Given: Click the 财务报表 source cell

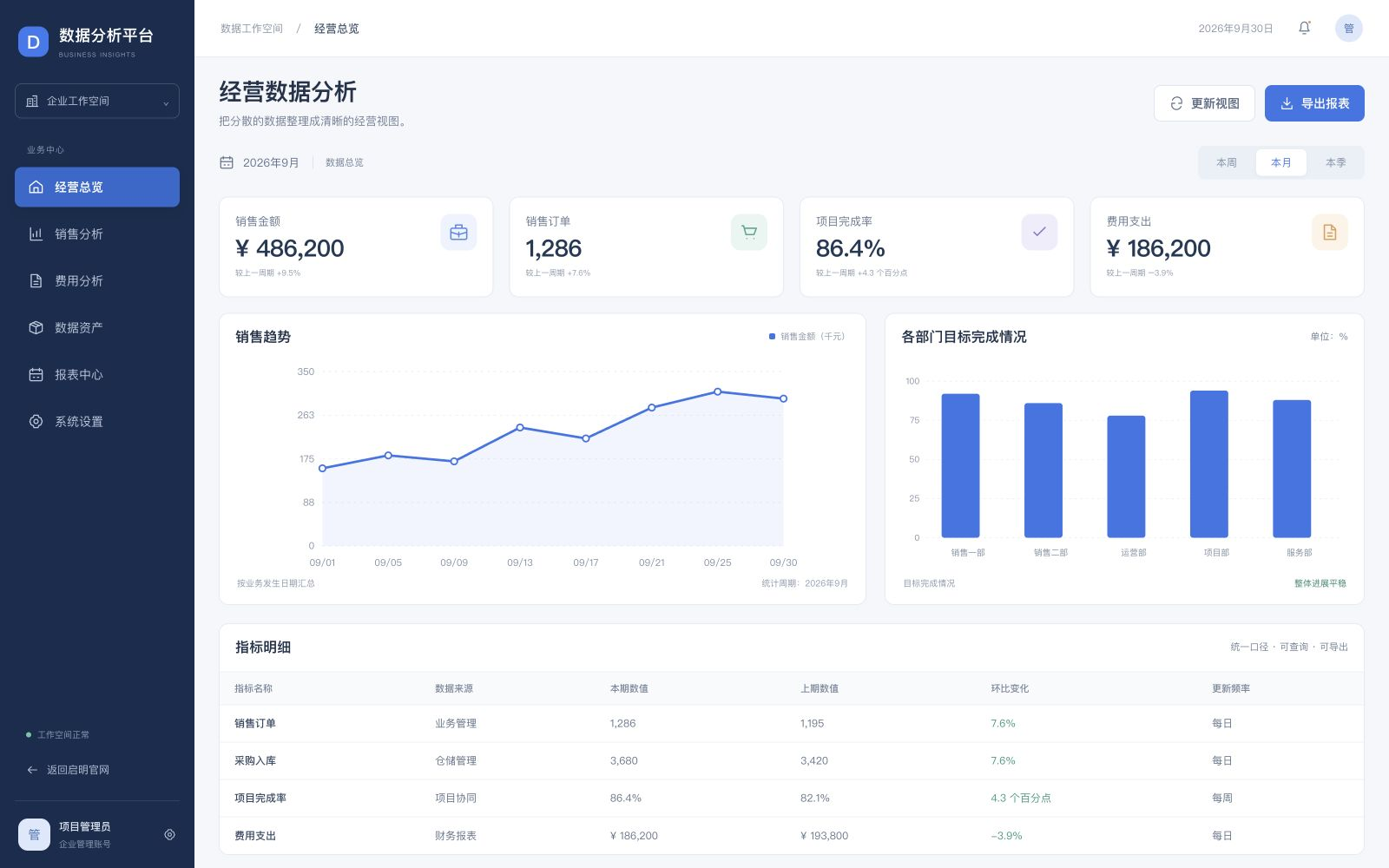Looking at the screenshot, I should click(456, 836).
